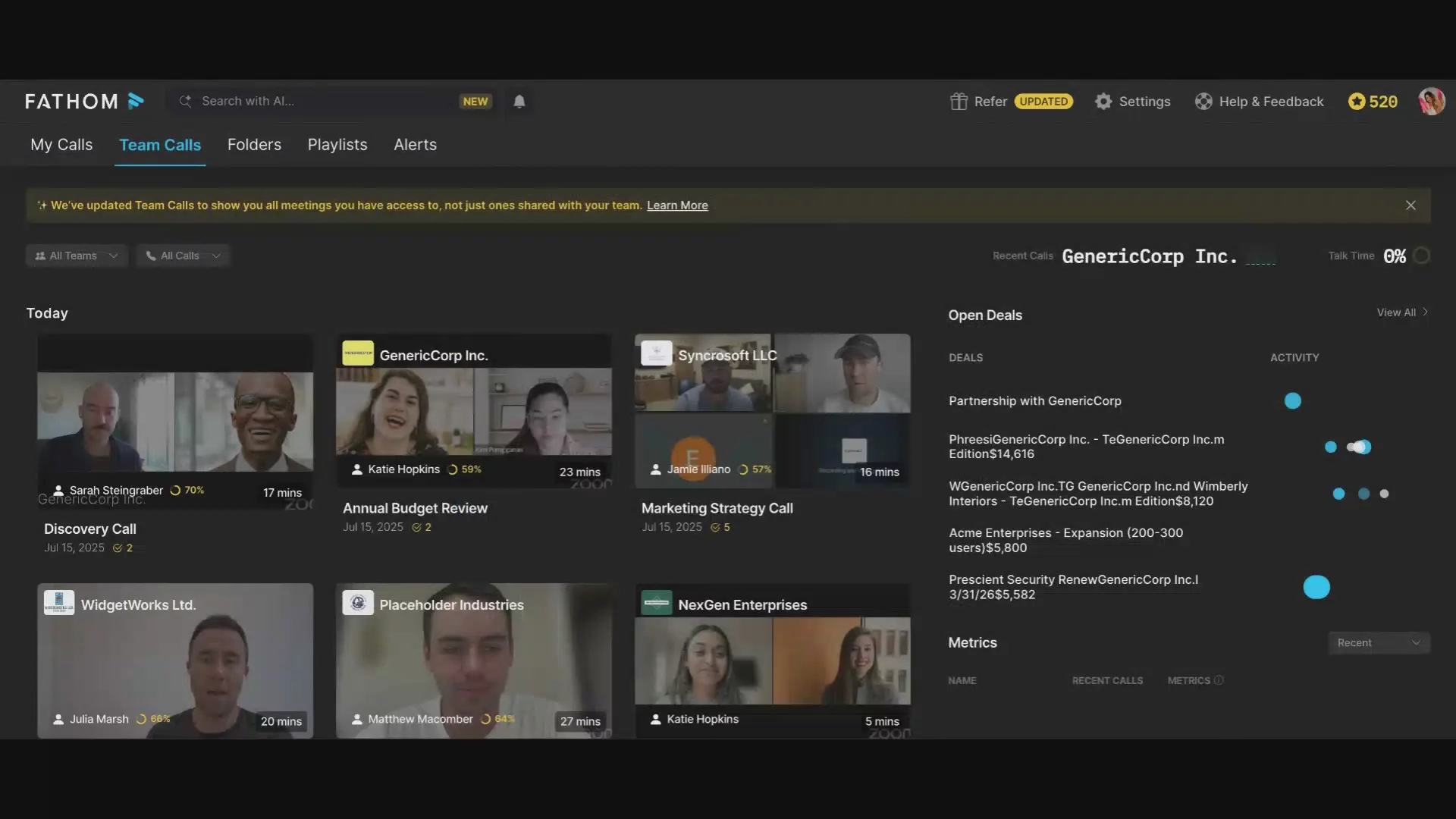Click the star points 520 badge
Screen dimensions: 1456x819
[1373, 102]
